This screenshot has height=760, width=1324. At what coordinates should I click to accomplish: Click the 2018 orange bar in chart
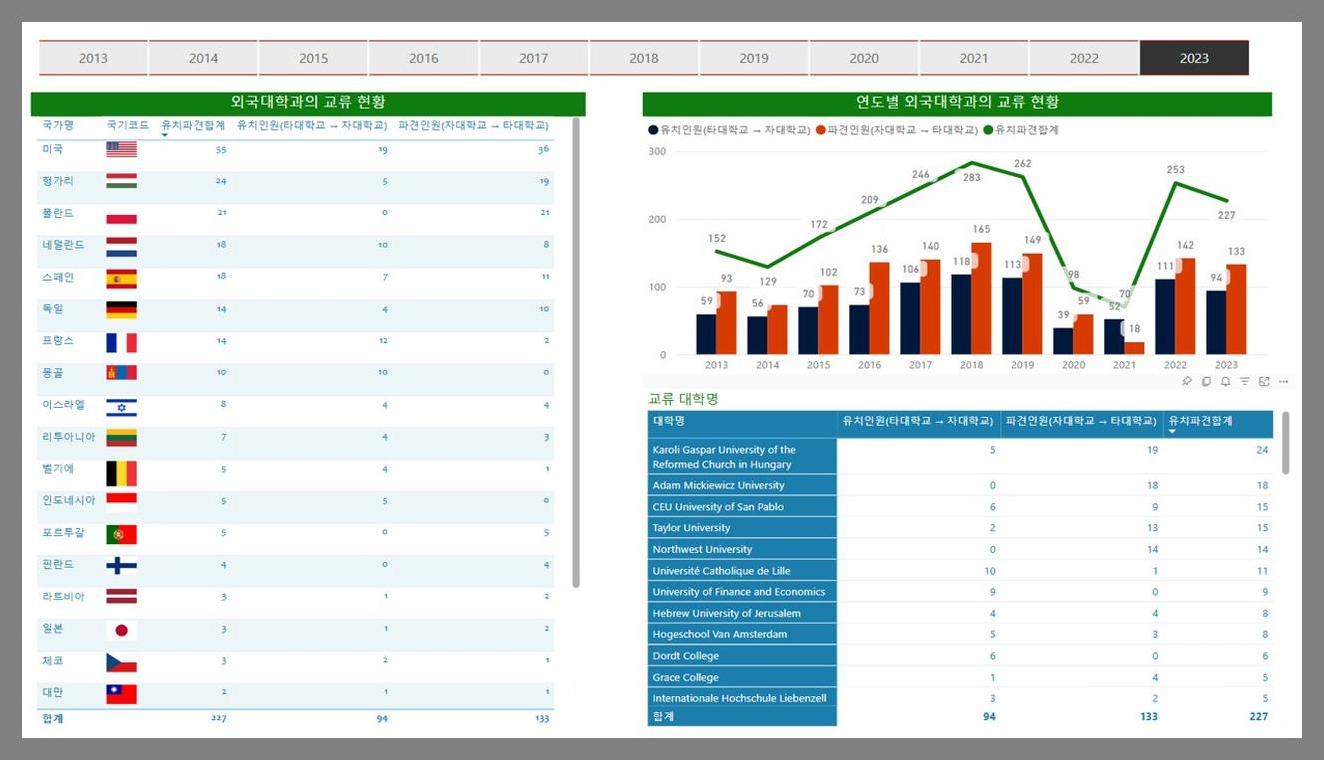click(981, 298)
